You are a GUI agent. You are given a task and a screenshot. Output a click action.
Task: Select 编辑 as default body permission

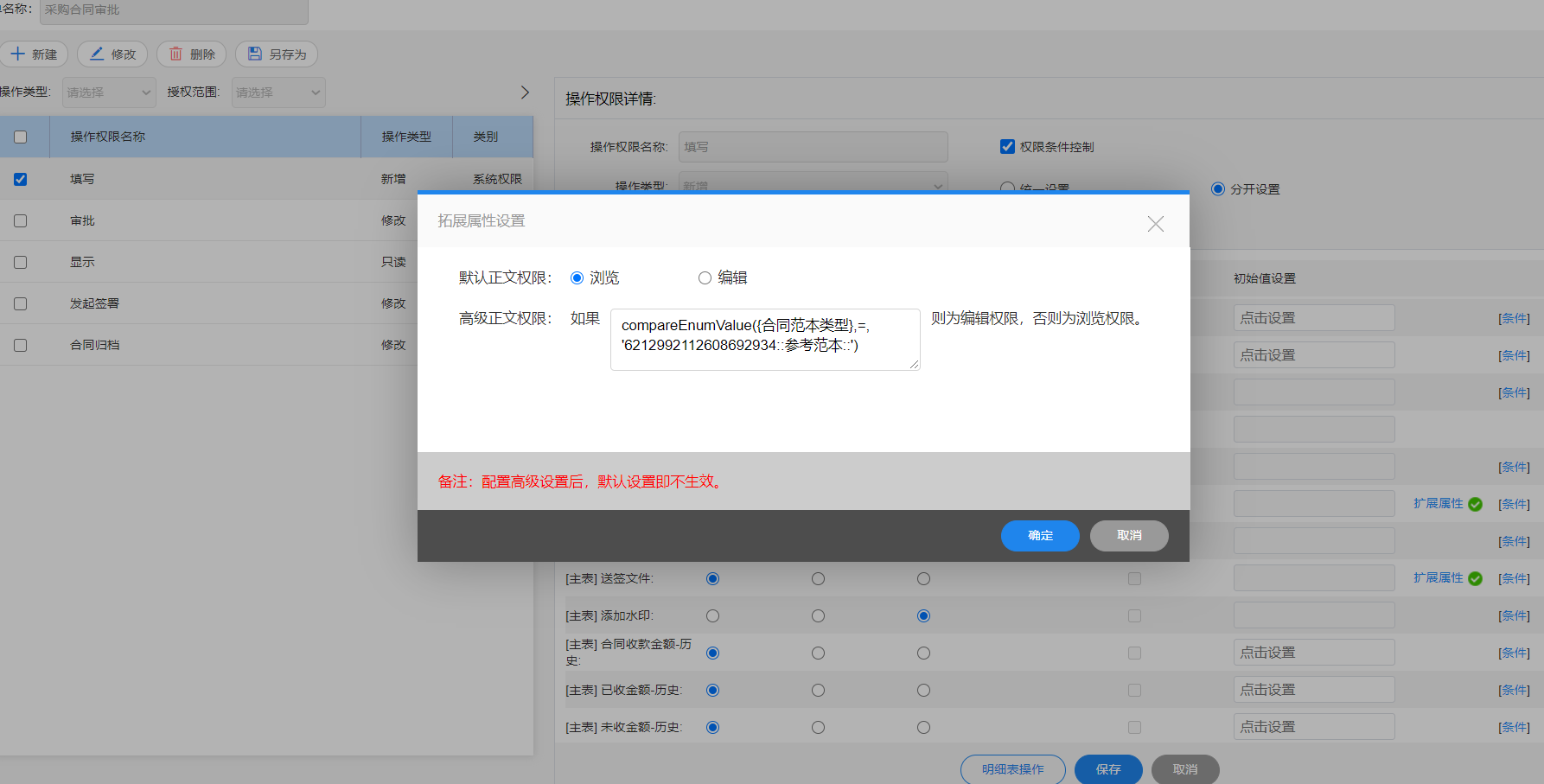(705, 277)
